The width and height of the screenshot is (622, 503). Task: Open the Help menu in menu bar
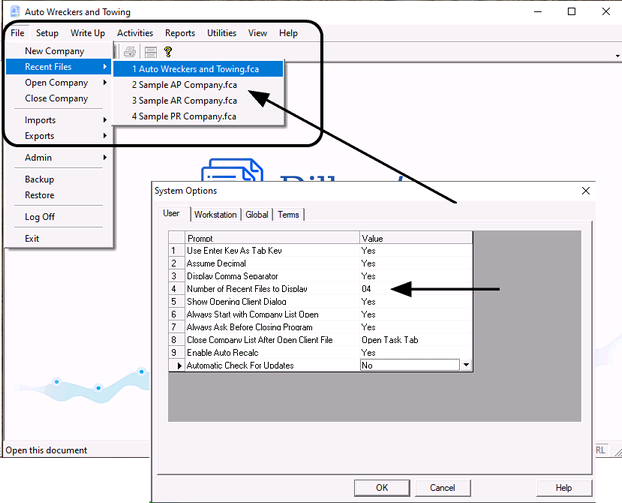click(x=288, y=33)
